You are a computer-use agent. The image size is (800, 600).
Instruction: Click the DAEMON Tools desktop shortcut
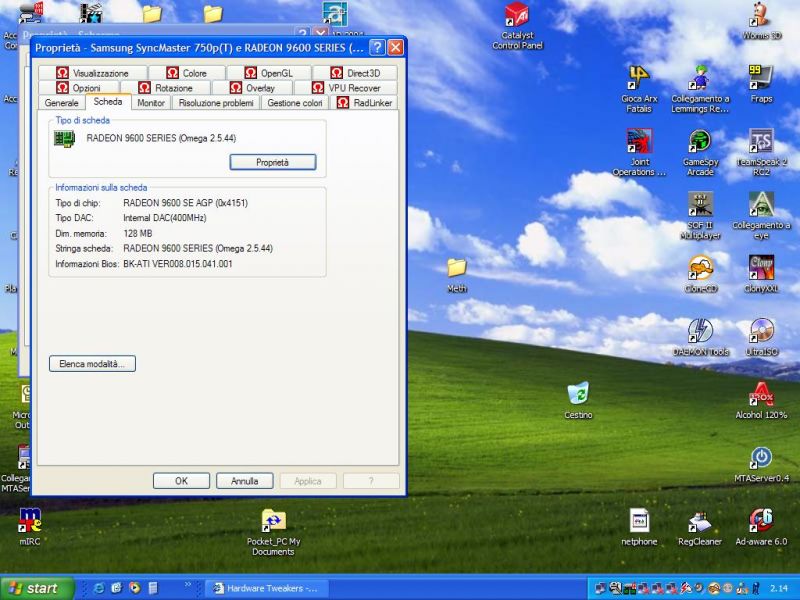pyautogui.click(x=700, y=337)
